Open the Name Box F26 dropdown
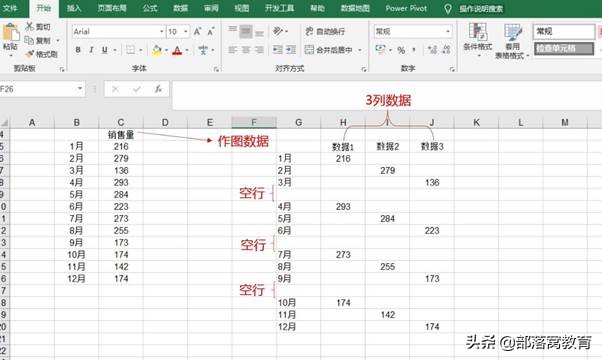 (x=79, y=89)
